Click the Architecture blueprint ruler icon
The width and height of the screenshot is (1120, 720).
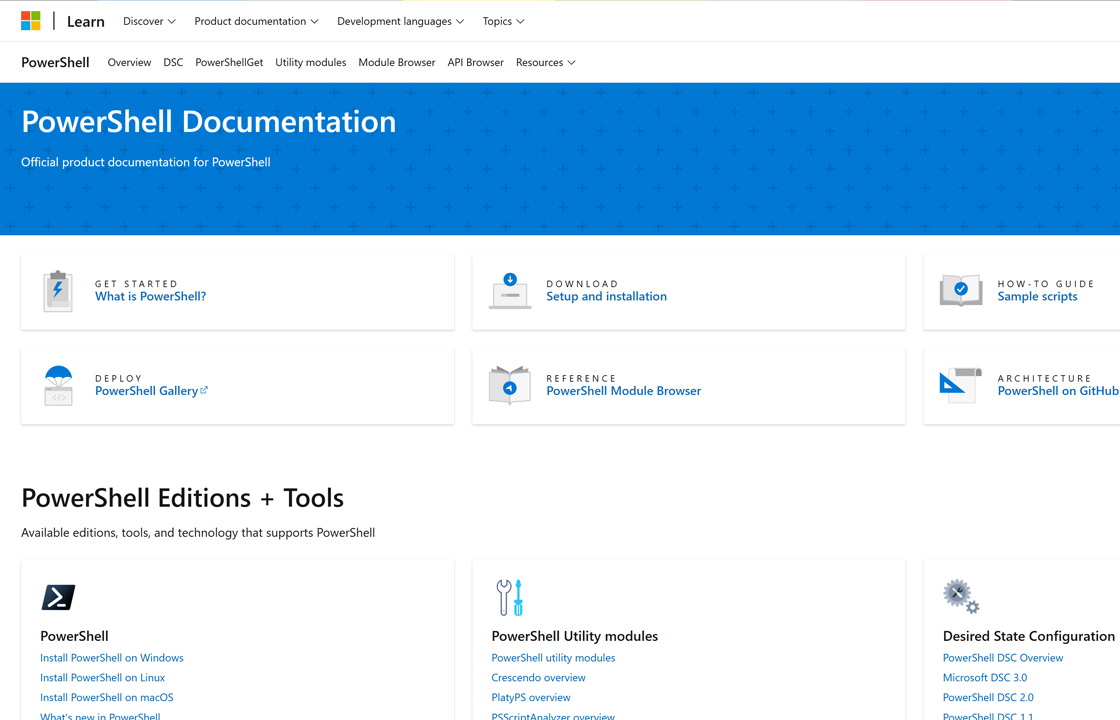pos(961,386)
